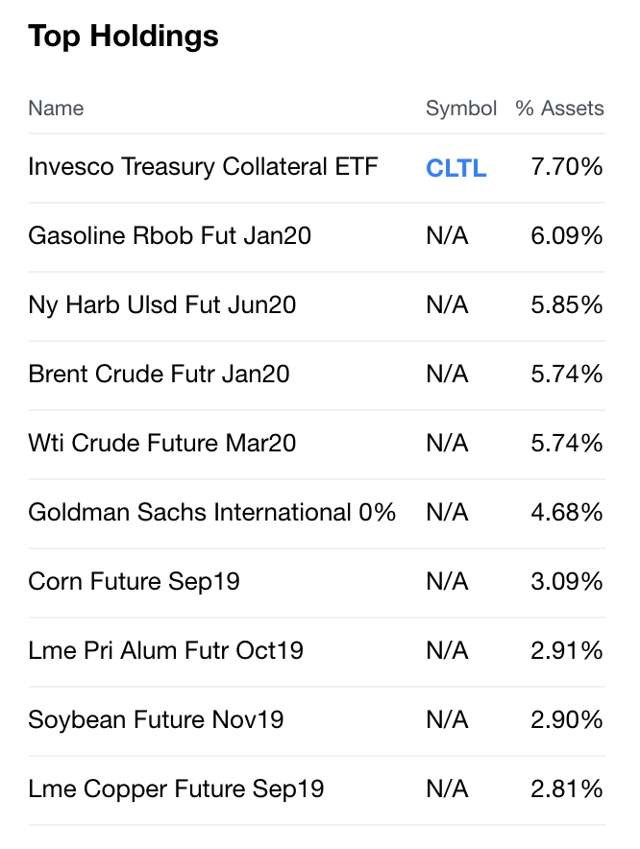640x849 pixels.
Task: Open the CLTL symbol link
Action: (x=456, y=168)
